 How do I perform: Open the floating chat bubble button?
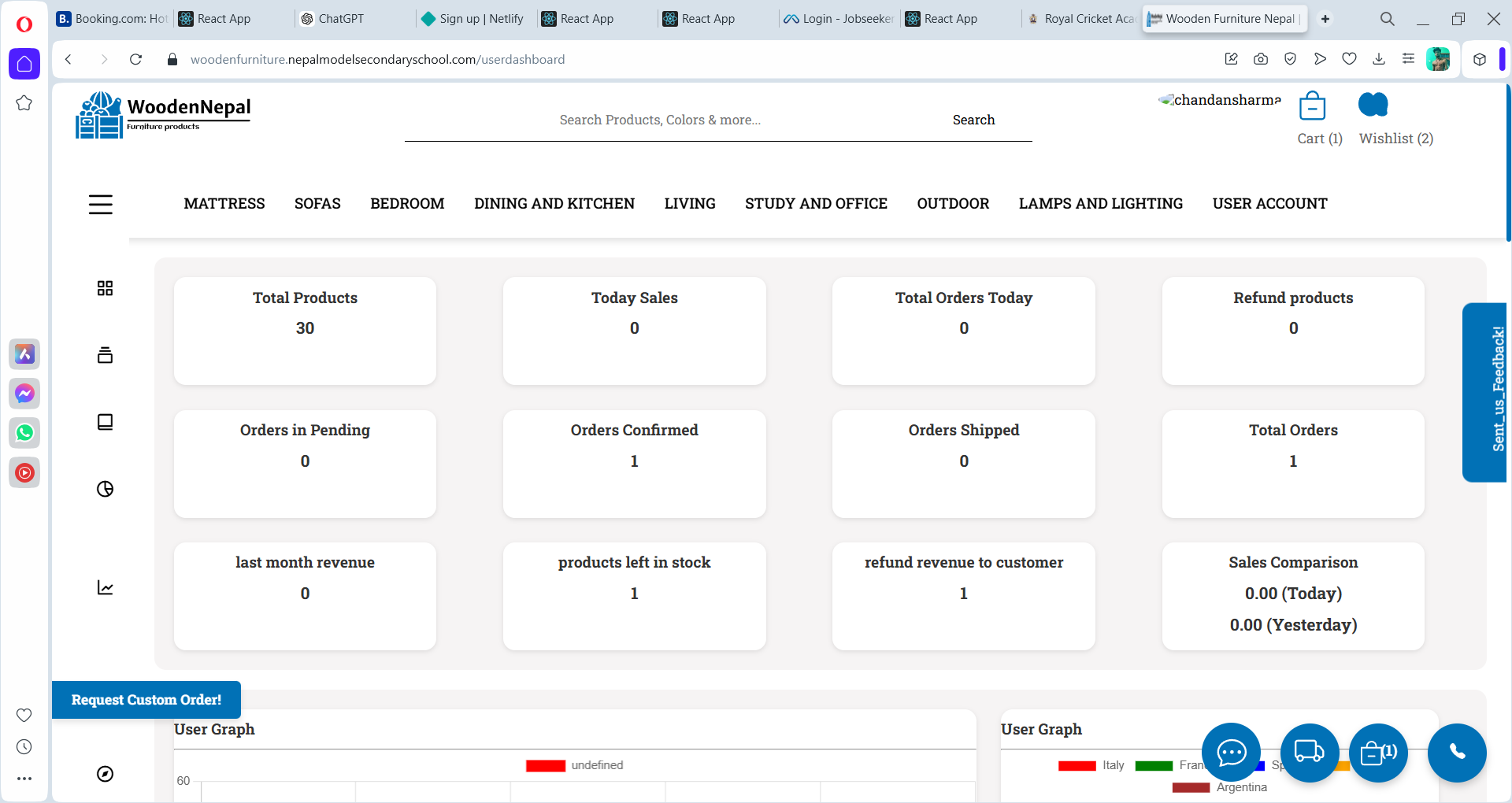(1231, 753)
